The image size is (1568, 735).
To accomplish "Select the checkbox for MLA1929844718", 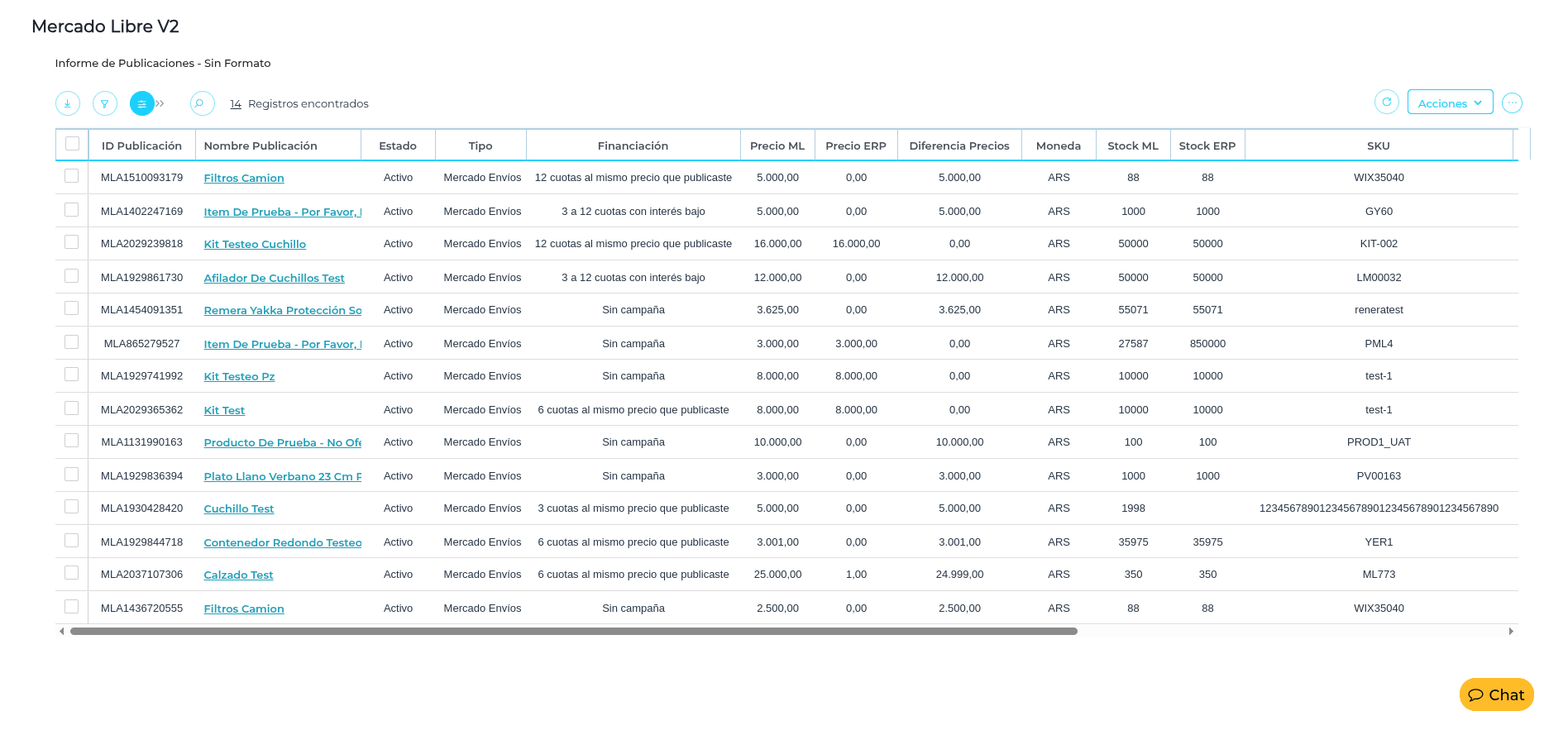I will pos(72,541).
